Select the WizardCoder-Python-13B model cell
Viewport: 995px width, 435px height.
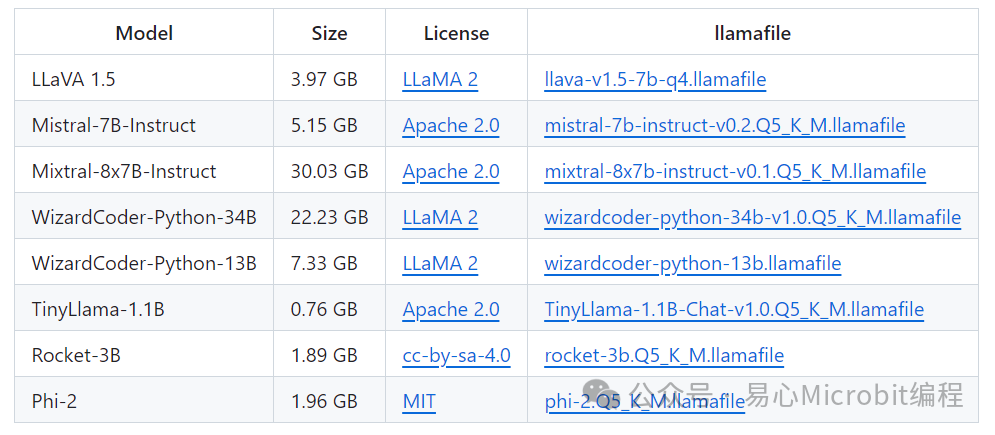[x=145, y=262]
